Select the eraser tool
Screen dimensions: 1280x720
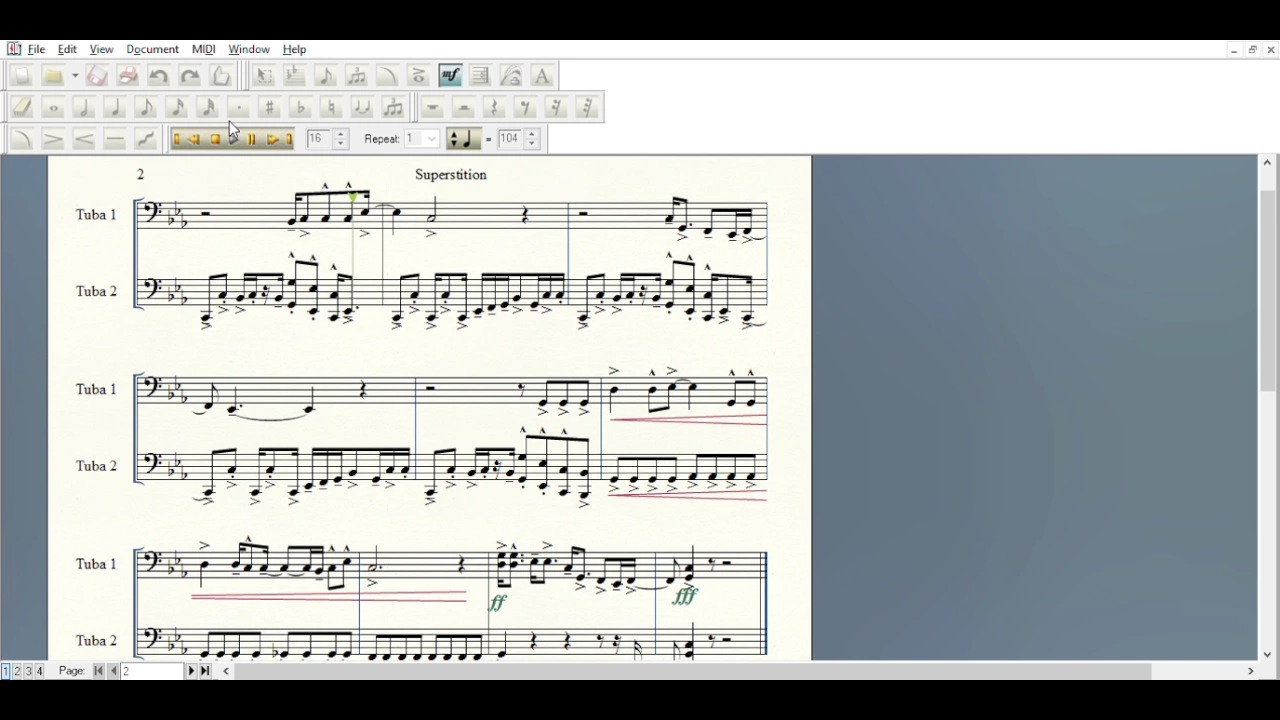pyautogui.click(x=22, y=107)
